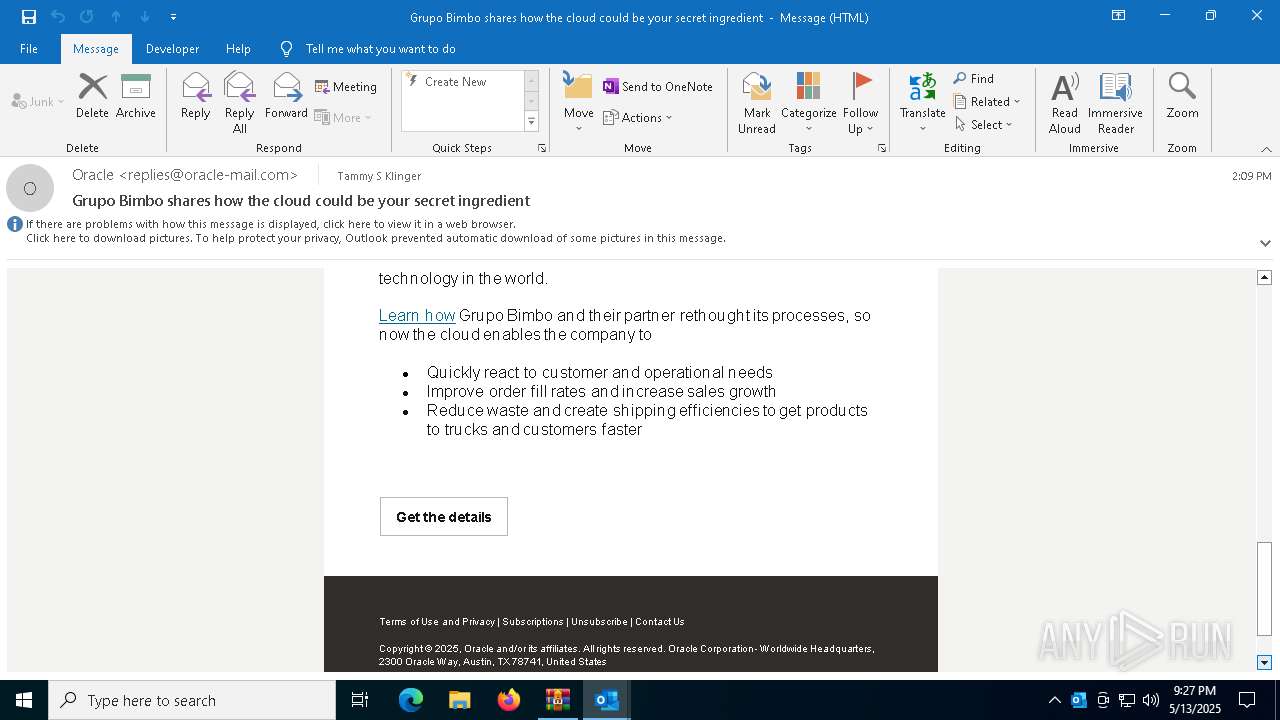Viewport: 1280px width, 720px height.
Task: Reply to the sender
Action: (196, 96)
